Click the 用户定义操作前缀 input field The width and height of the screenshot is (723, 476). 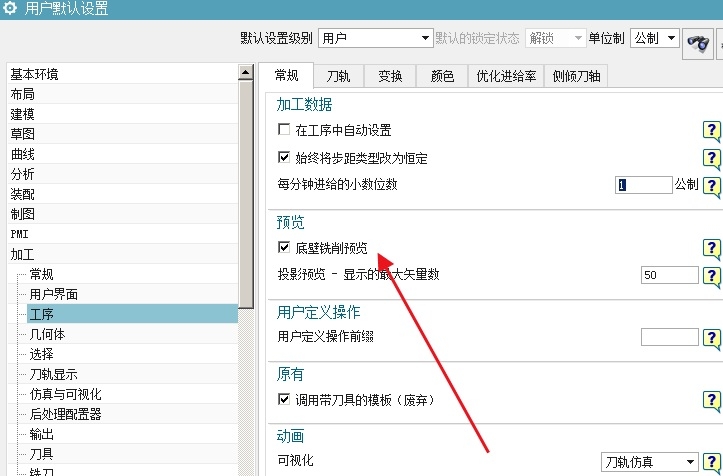(670, 337)
